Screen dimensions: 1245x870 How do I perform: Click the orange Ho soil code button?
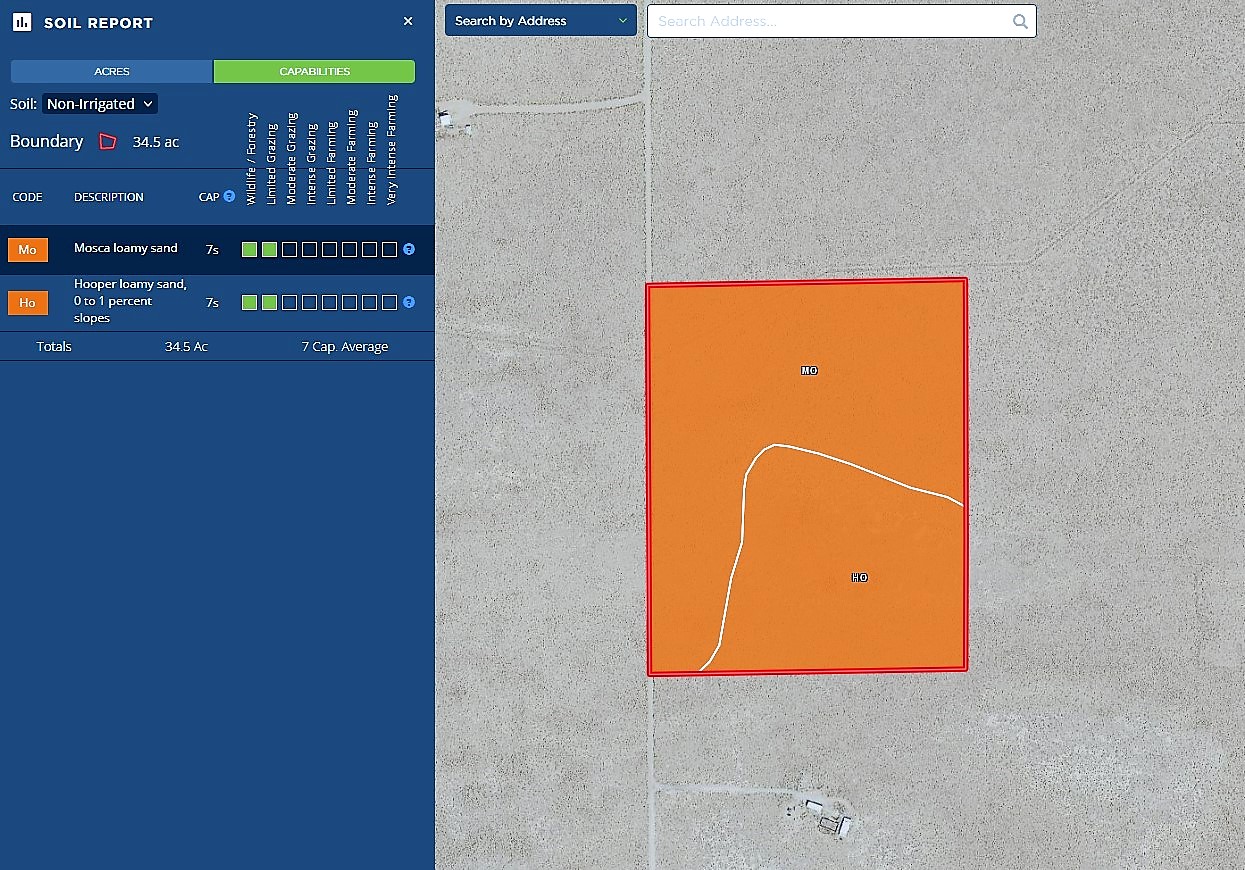28,303
